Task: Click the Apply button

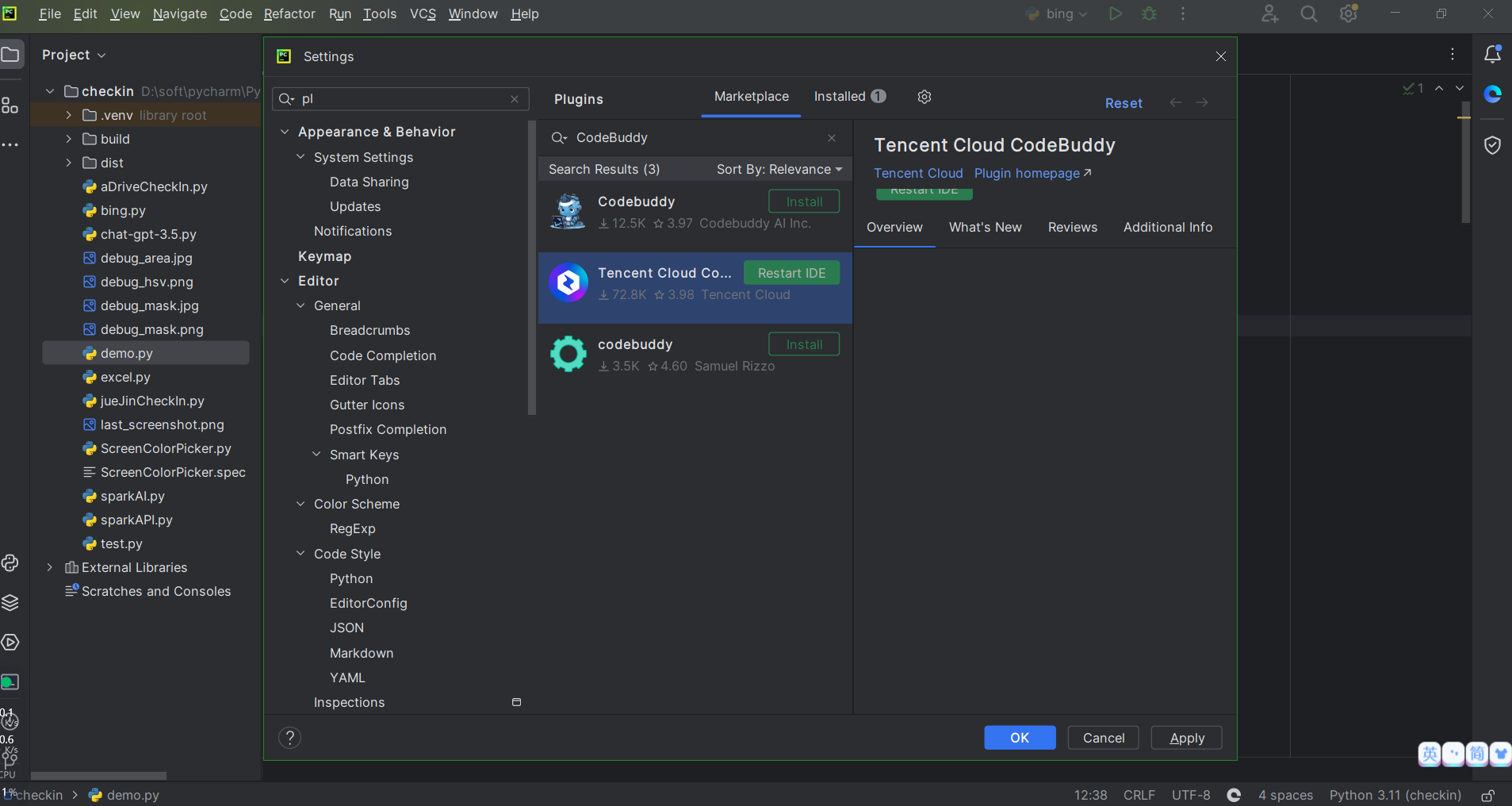Action: (x=1186, y=738)
